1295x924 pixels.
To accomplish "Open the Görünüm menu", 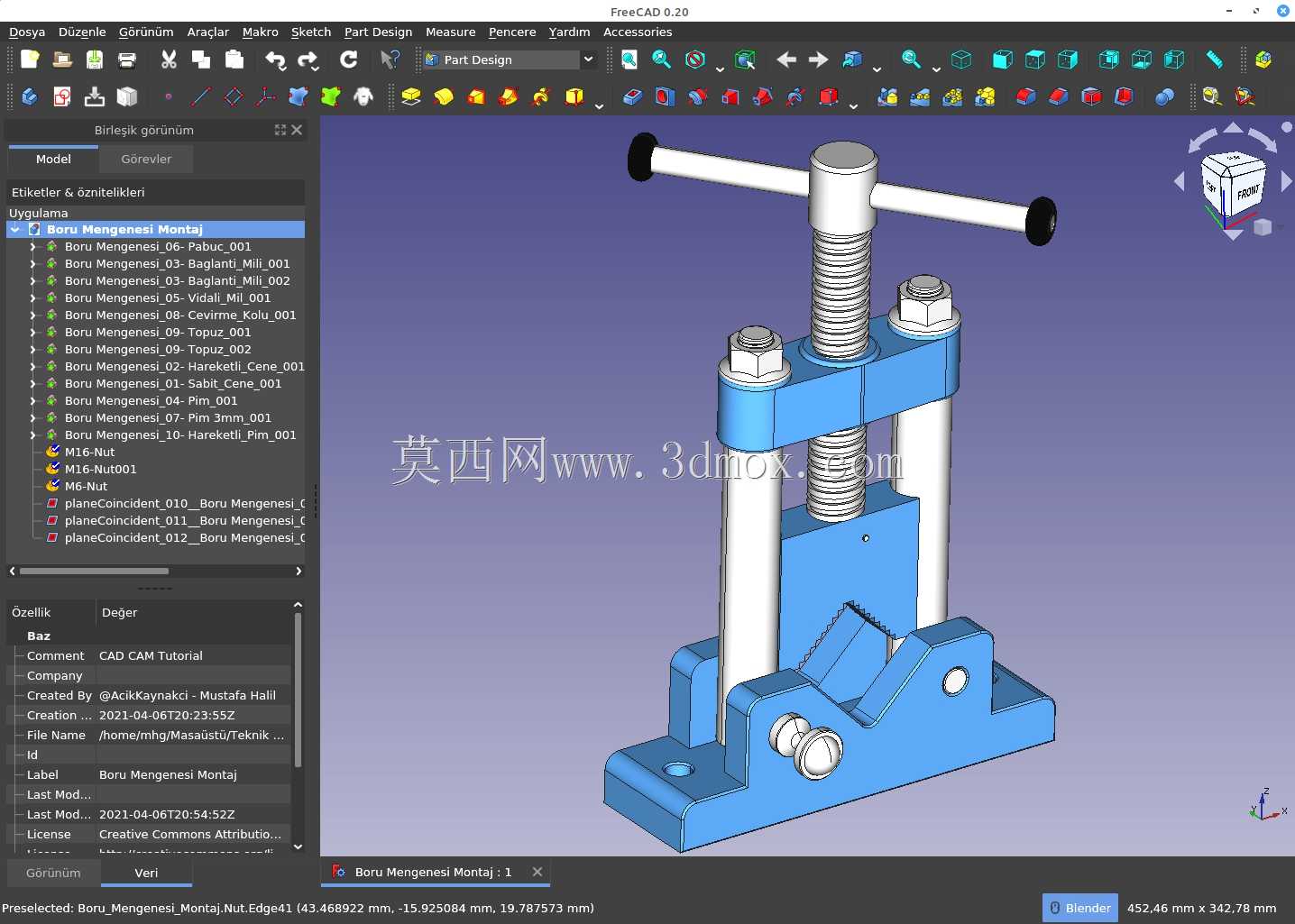I will pos(146,32).
